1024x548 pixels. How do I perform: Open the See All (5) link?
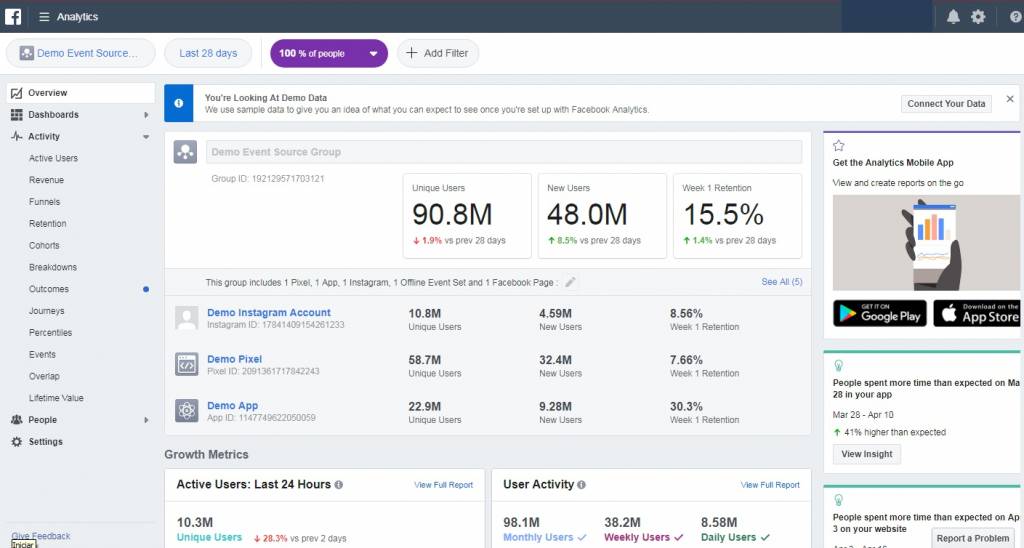click(x=782, y=282)
